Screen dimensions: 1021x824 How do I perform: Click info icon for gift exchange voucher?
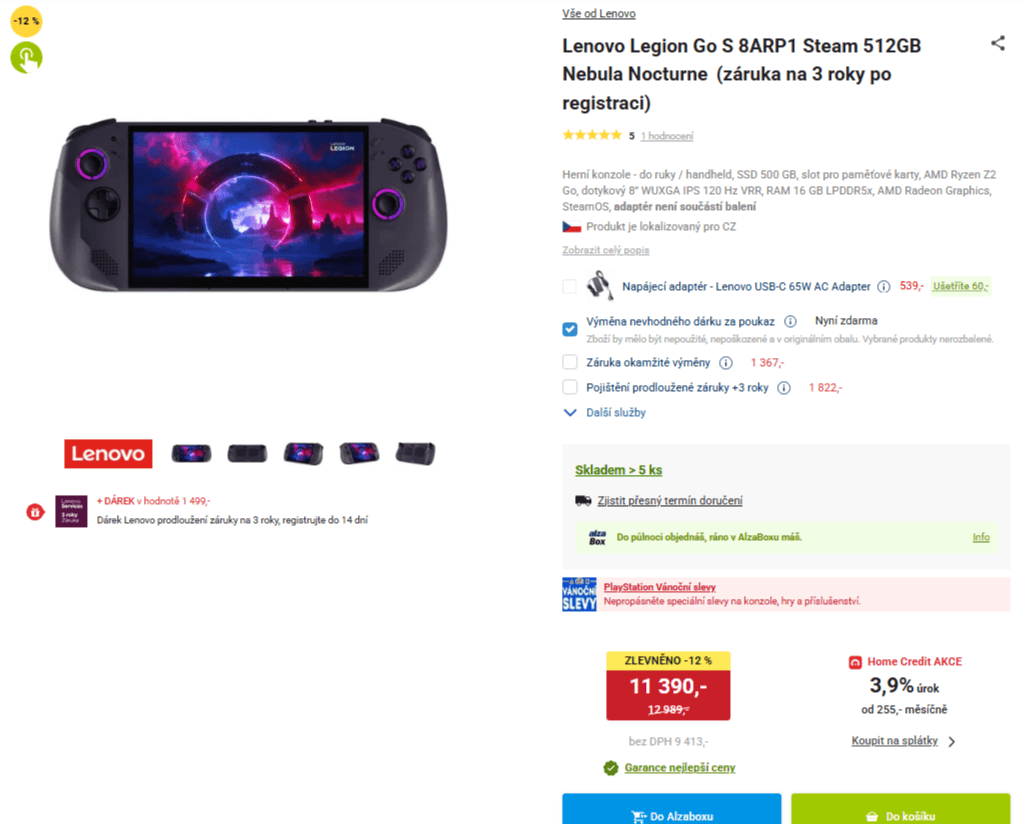pos(790,322)
